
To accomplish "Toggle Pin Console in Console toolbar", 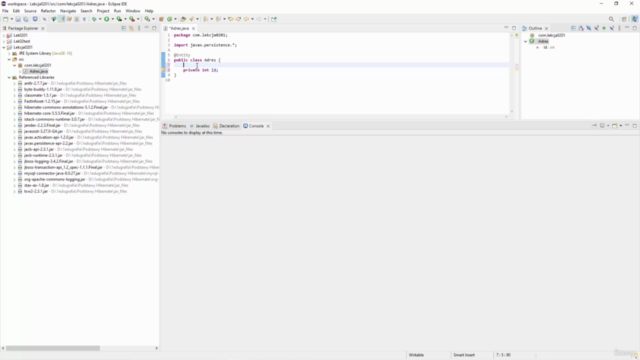I will coord(594,126).
